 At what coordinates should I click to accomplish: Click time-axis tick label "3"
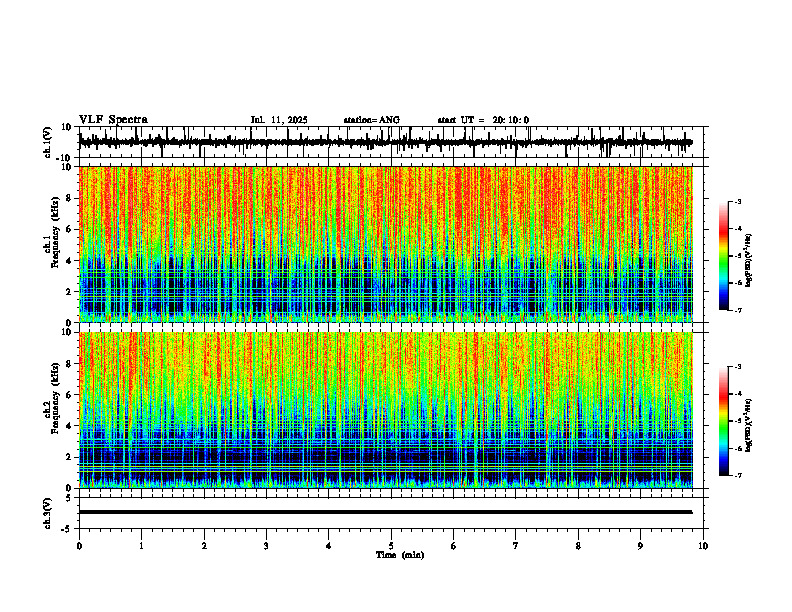(x=266, y=546)
